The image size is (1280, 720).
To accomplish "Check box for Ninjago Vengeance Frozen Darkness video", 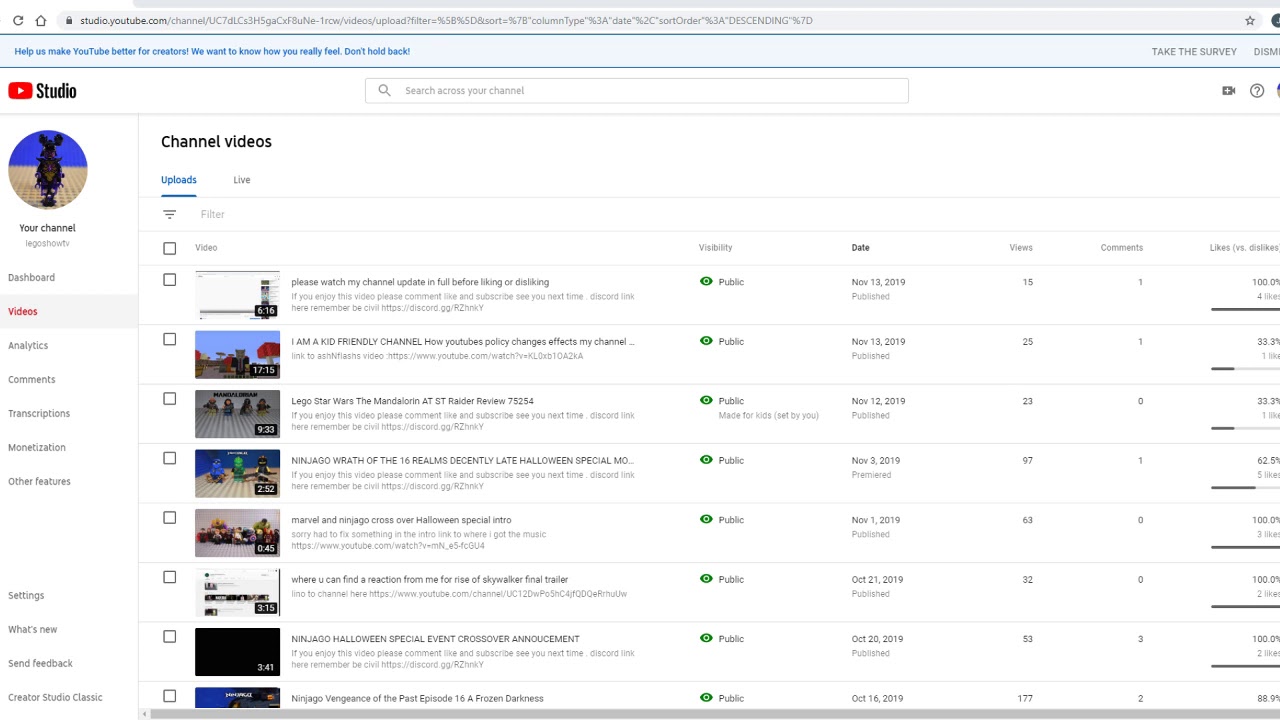I will coord(169,696).
